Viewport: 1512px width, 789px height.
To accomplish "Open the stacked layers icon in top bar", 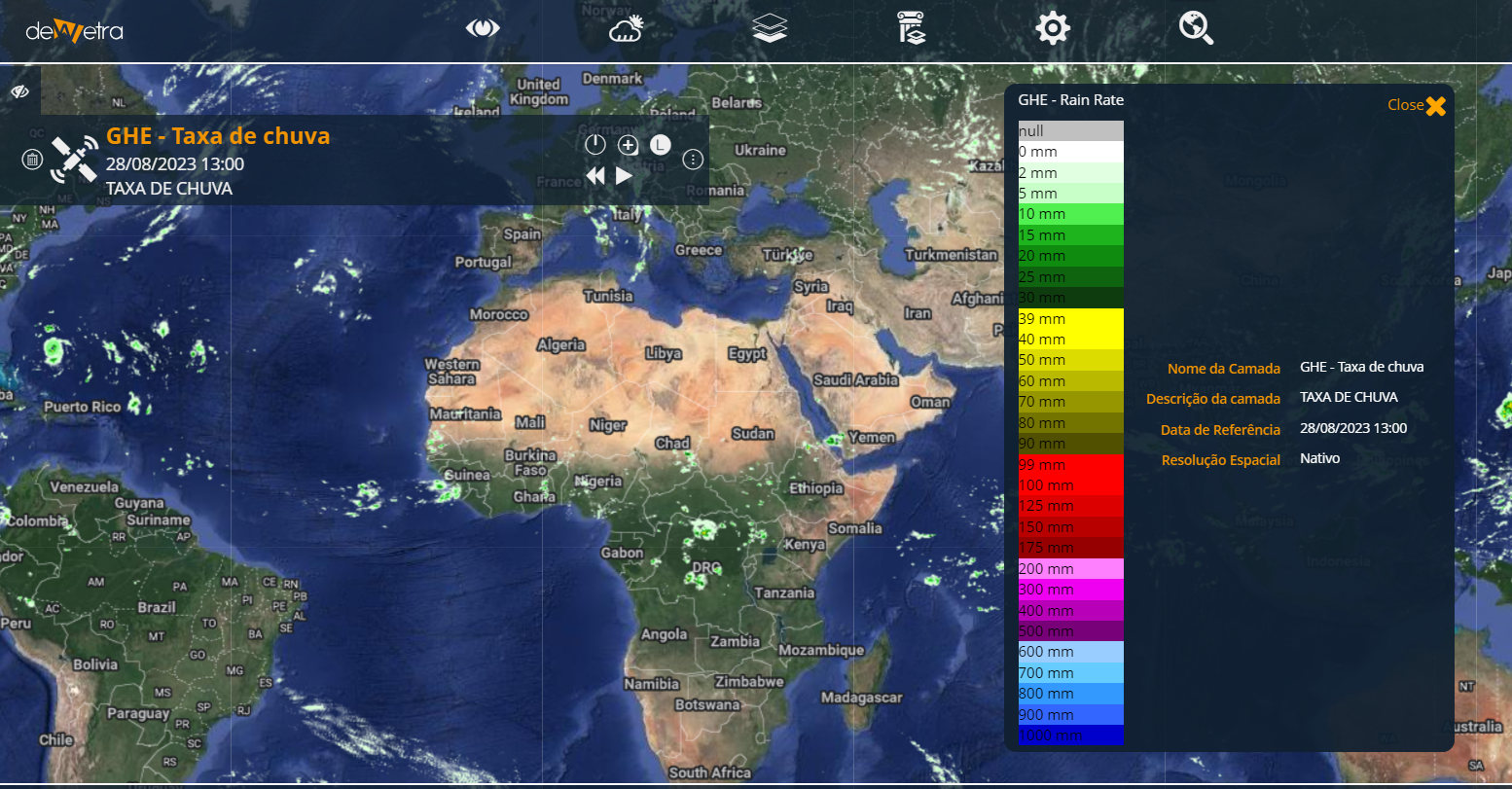I will point(770,28).
